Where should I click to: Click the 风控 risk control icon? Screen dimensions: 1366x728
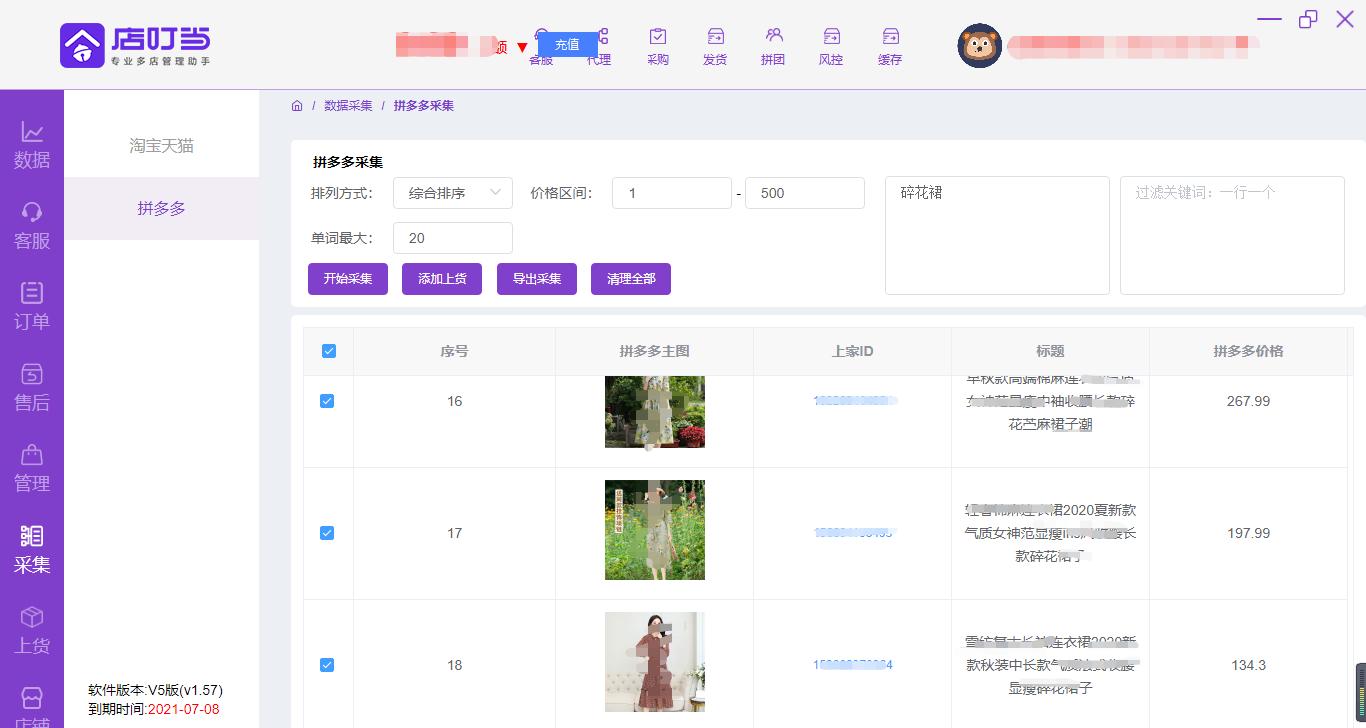click(831, 46)
